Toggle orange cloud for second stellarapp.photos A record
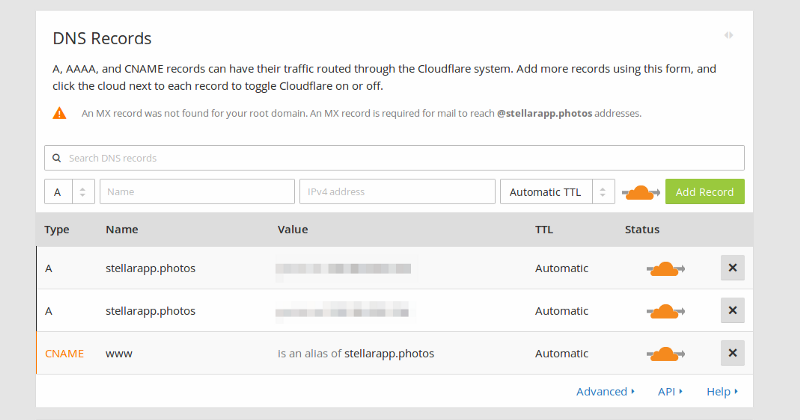The image size is (800, 420). (x=665, y=311)
